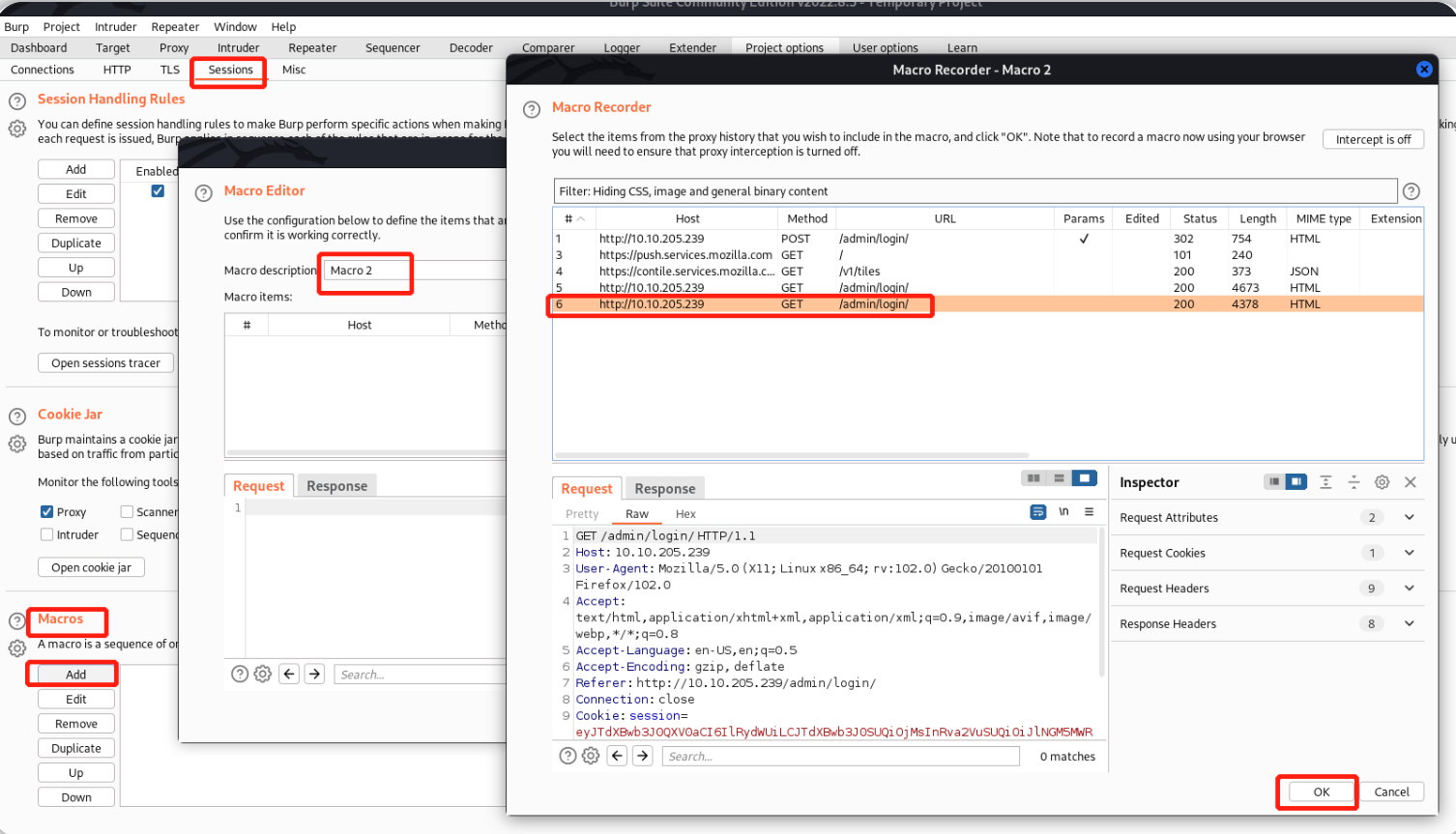Open Session Handling Rules help icon

[16, 101]
